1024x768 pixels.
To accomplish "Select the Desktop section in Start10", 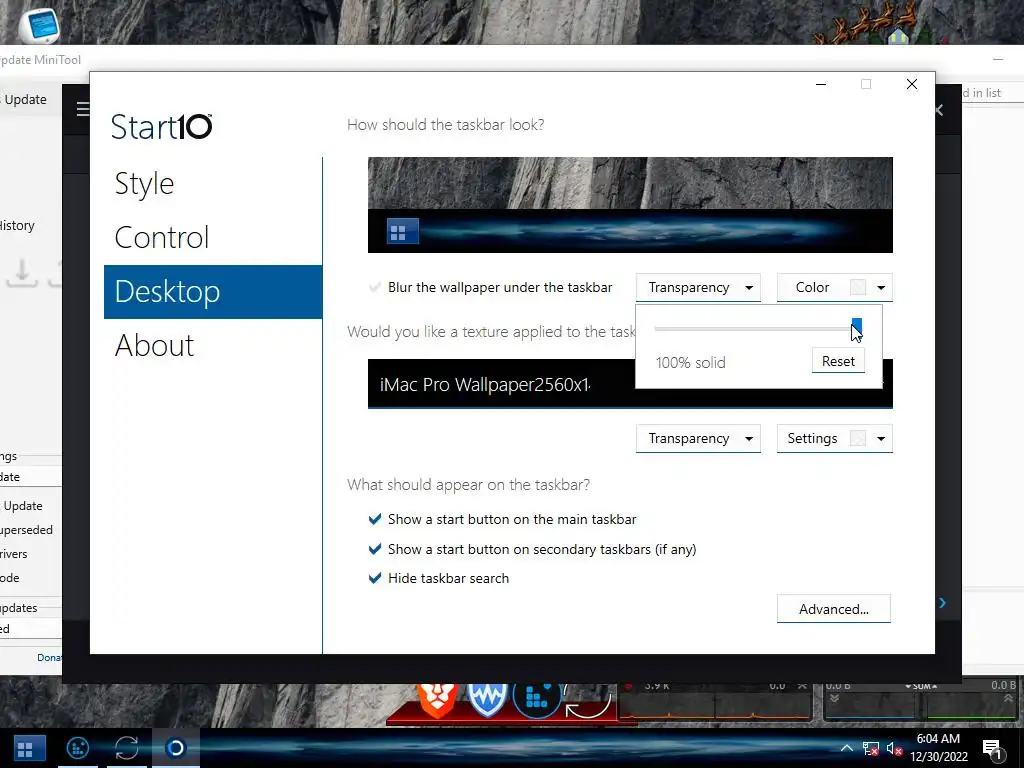I will coord(213,291).
